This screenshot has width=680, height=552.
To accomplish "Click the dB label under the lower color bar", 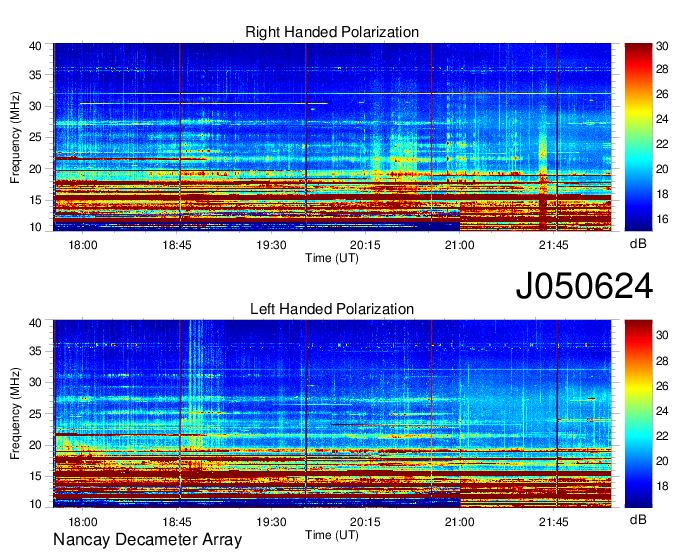I will click(638, 519).
